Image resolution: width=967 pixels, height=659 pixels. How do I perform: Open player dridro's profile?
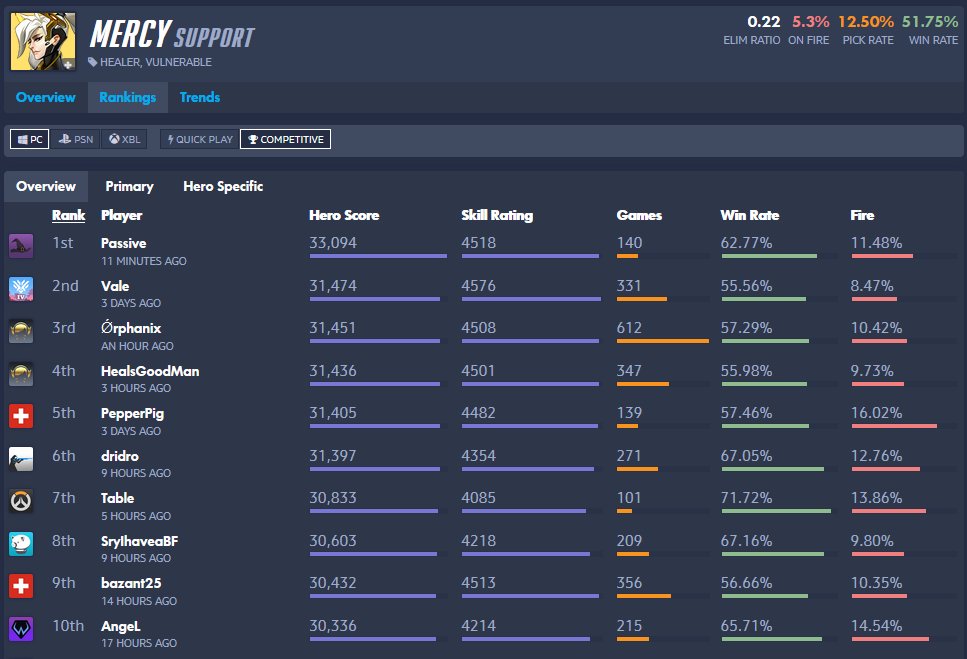point(120,456)
